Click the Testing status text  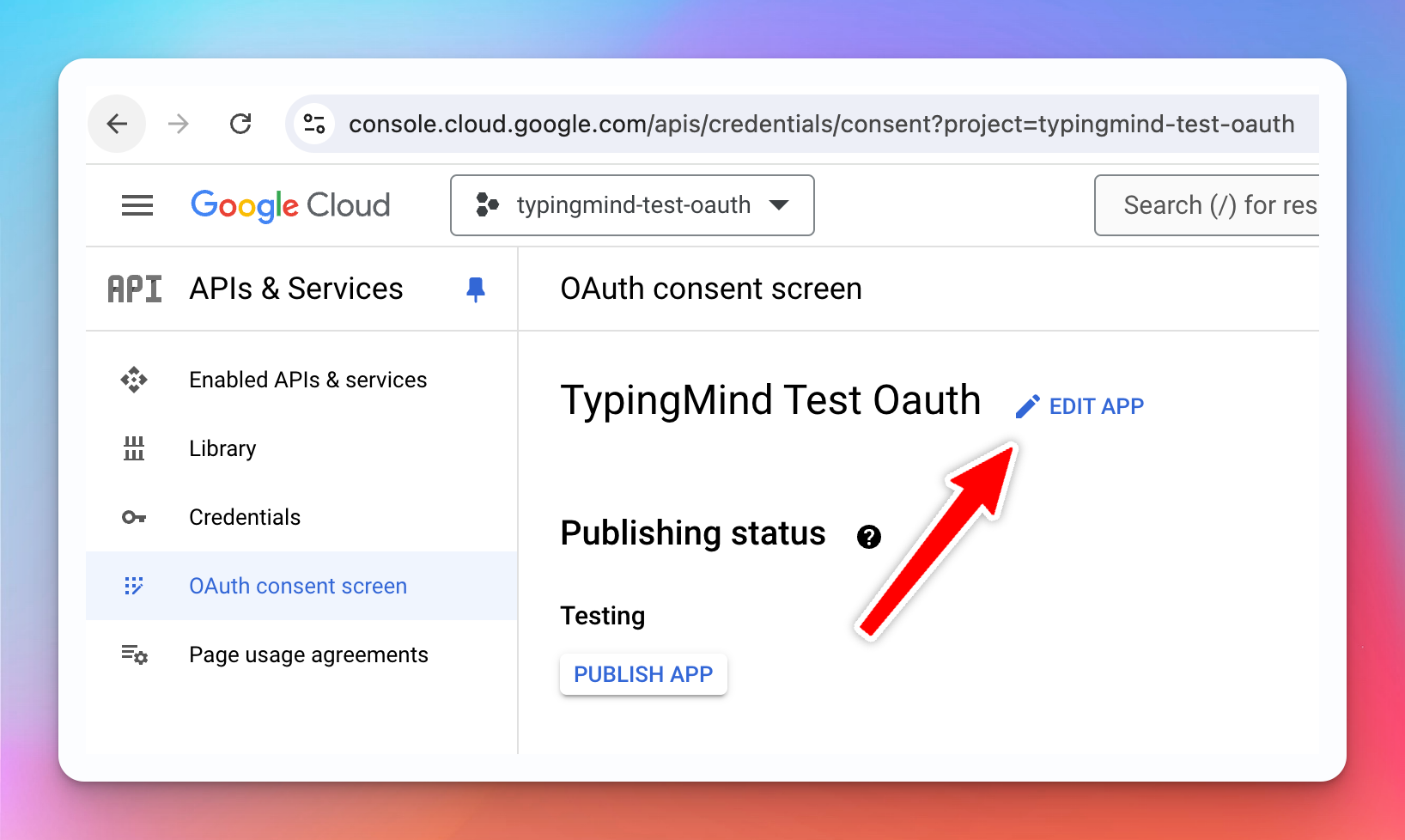603,616
